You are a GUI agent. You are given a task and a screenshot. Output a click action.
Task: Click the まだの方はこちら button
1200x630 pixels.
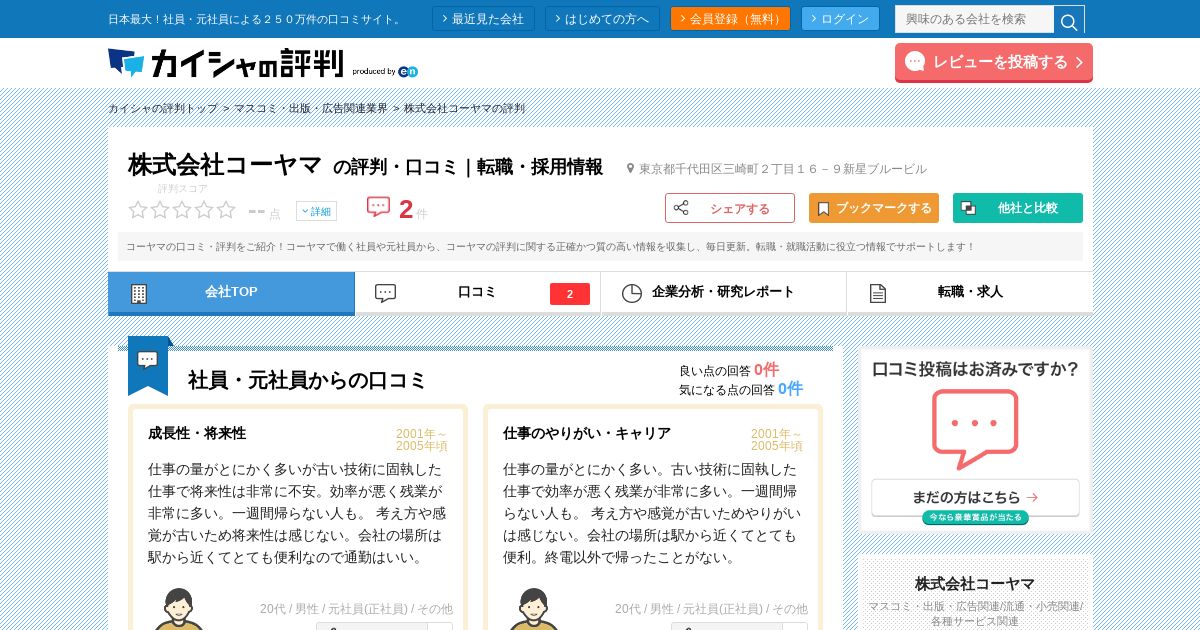(x=975, y=497)
